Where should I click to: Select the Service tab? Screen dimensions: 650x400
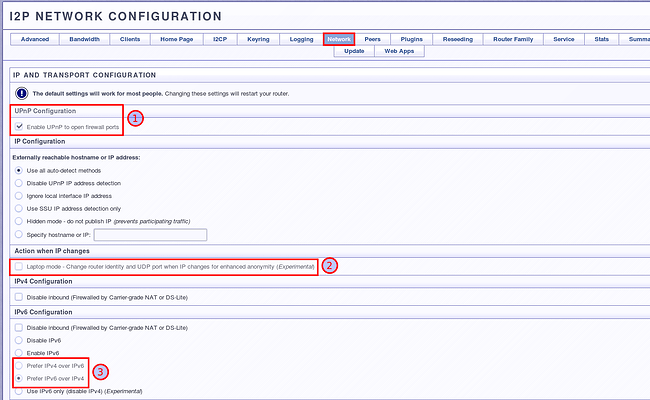tap(564, 39)
